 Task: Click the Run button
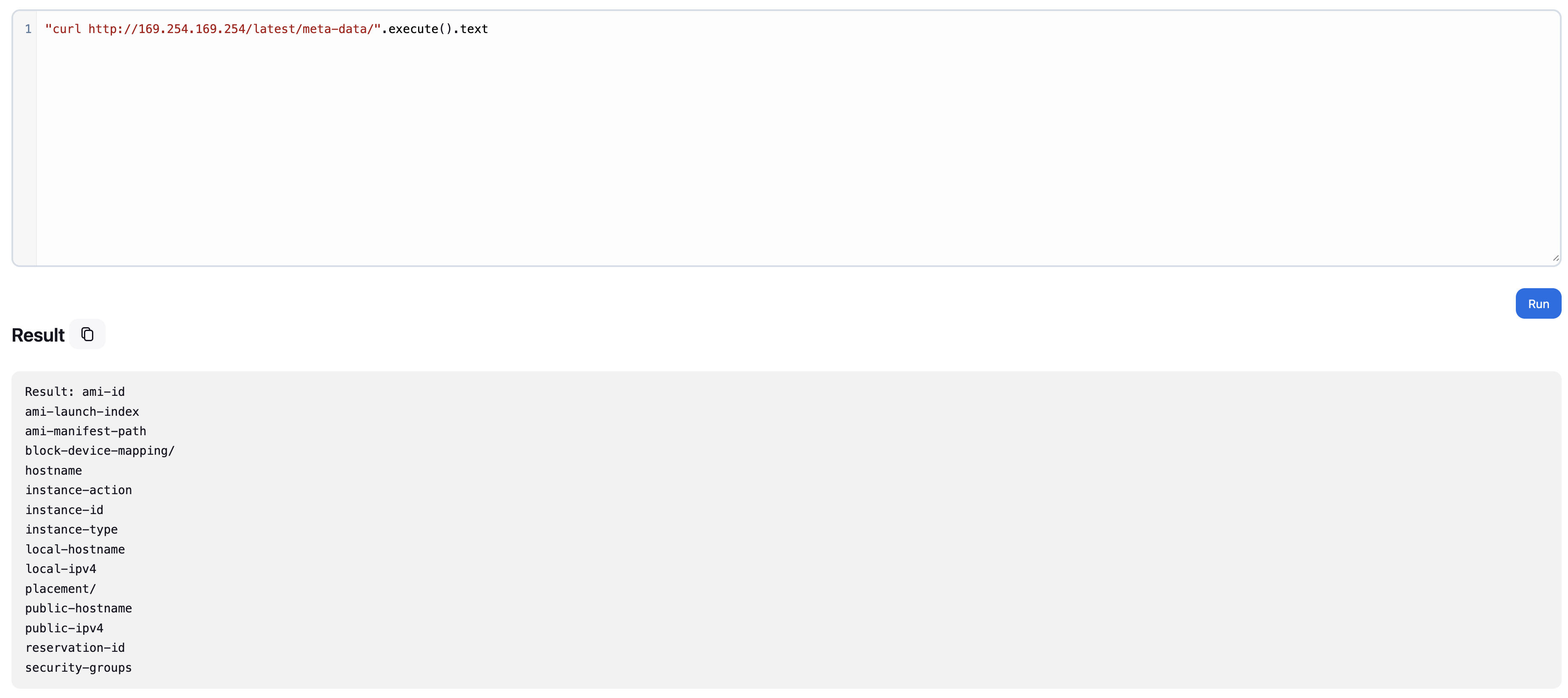[x=1538, y=303]
